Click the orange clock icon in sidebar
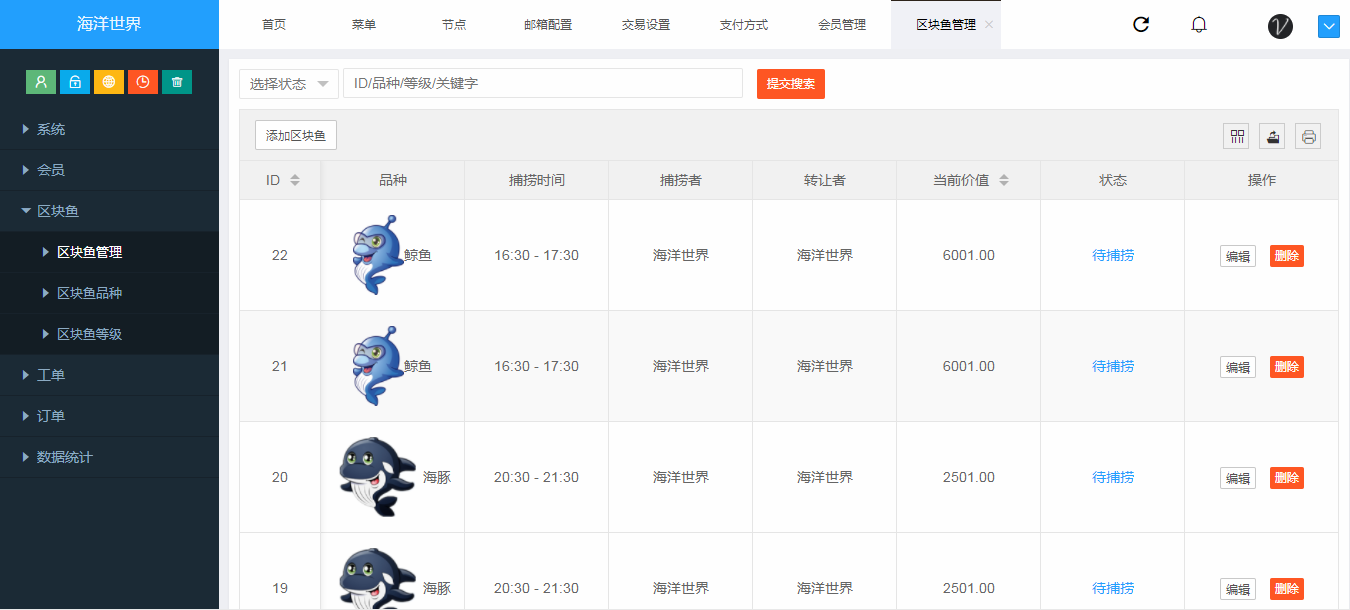 pos(143,82)
